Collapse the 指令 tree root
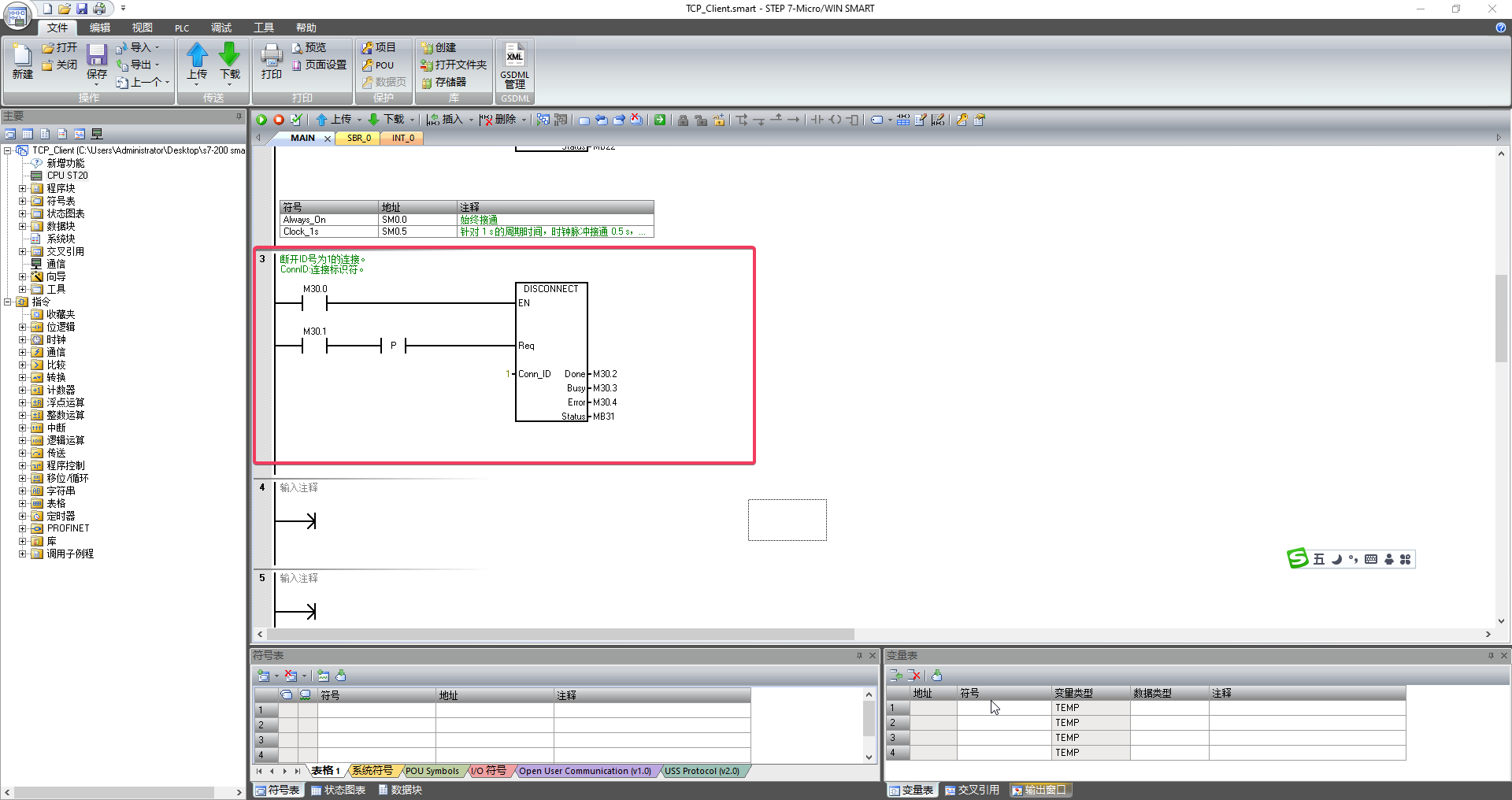Viewport: 1512px width, 800px height. (x=7, y=302)
